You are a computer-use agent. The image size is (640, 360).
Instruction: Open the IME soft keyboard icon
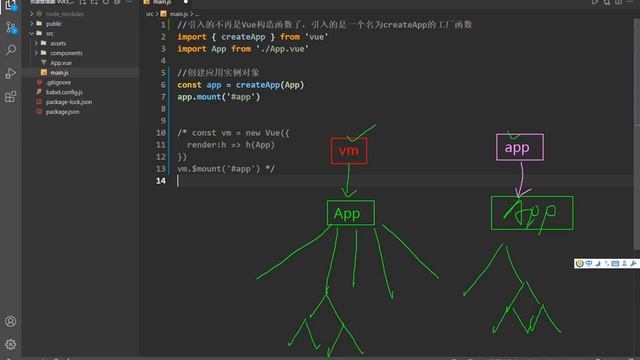tap(616, 264)
